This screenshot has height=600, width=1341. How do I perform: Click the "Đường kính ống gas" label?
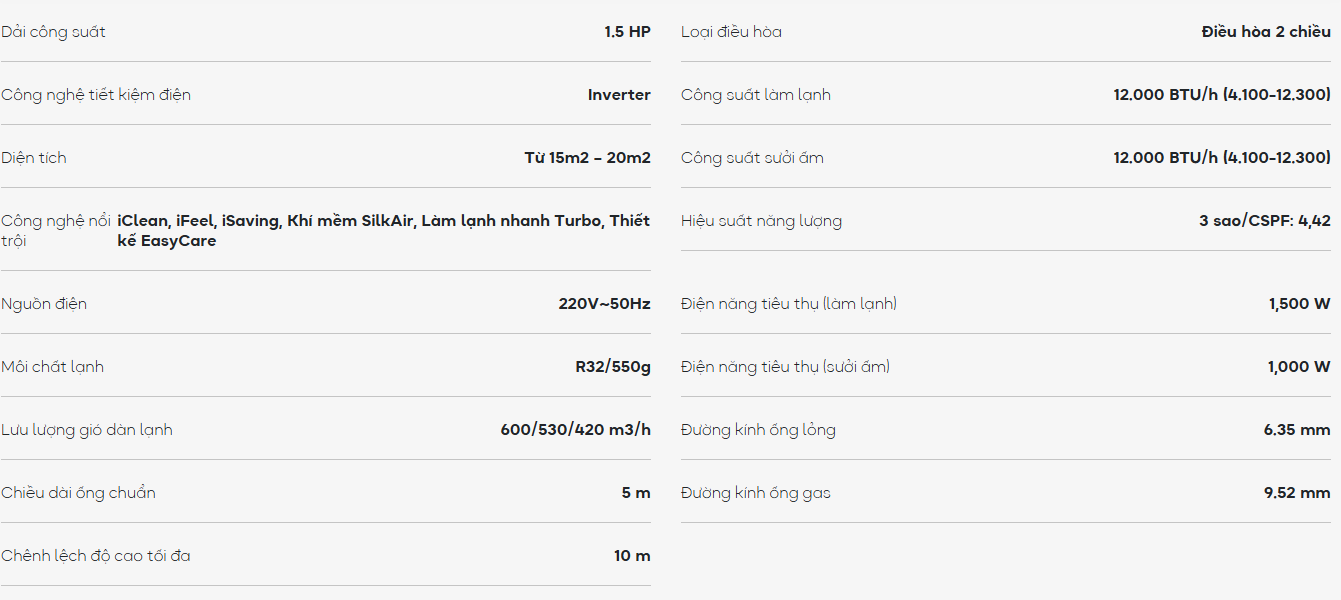(x=755, y=493)
